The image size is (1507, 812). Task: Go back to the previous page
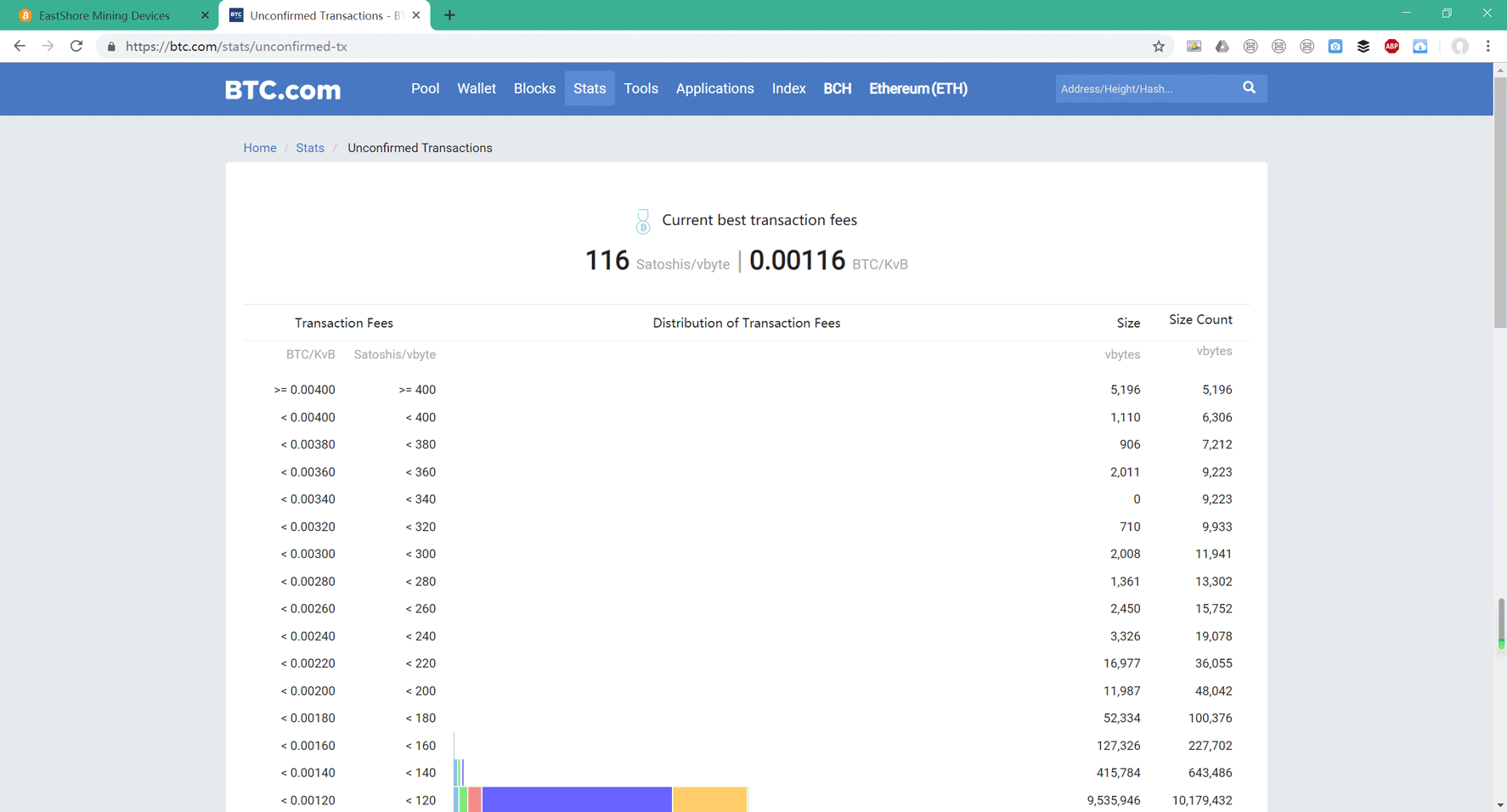(x=20, y=46)
